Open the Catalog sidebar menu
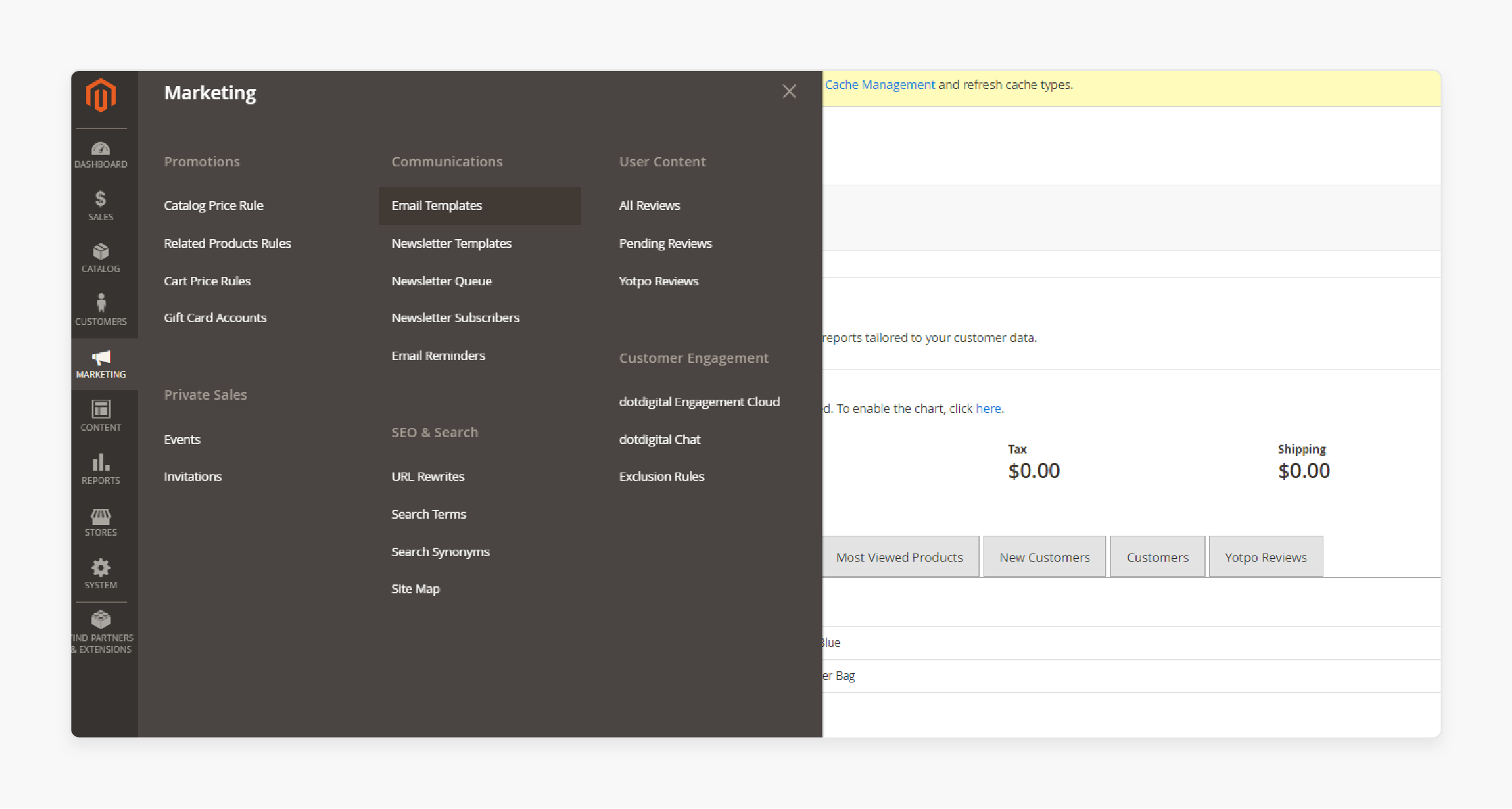The height and width of the screenshot is (809, 1512). point(101,258)
